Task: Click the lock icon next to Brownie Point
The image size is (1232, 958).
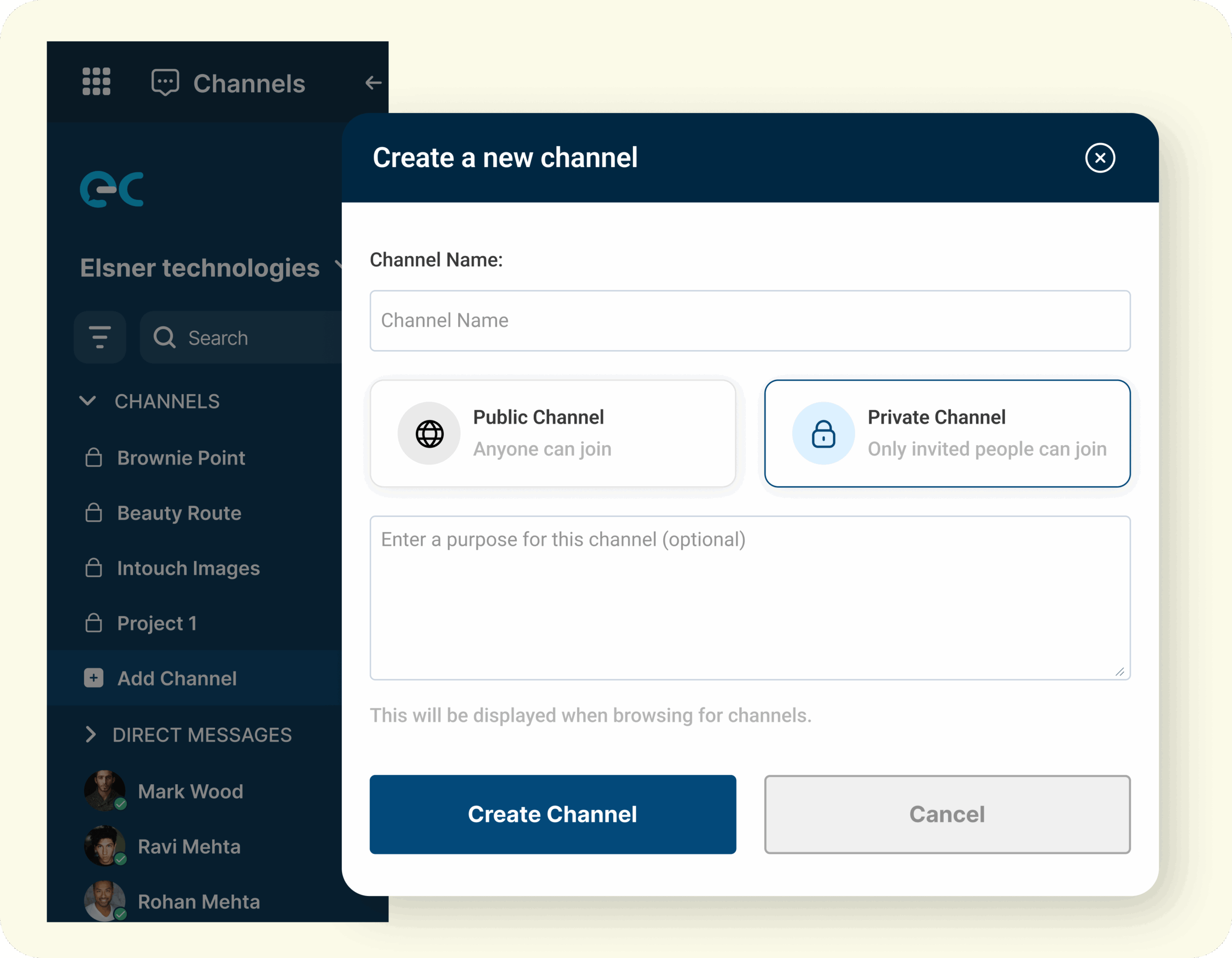Action: [x=94, y=457]
